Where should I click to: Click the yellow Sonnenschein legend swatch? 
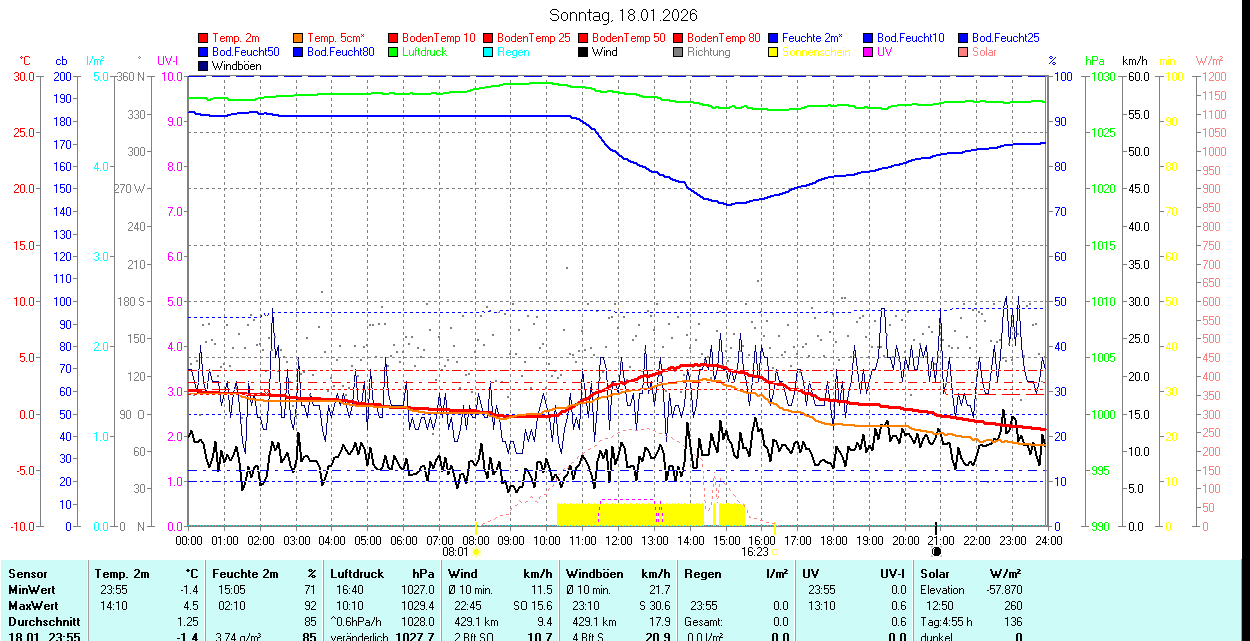pos(774,52)
